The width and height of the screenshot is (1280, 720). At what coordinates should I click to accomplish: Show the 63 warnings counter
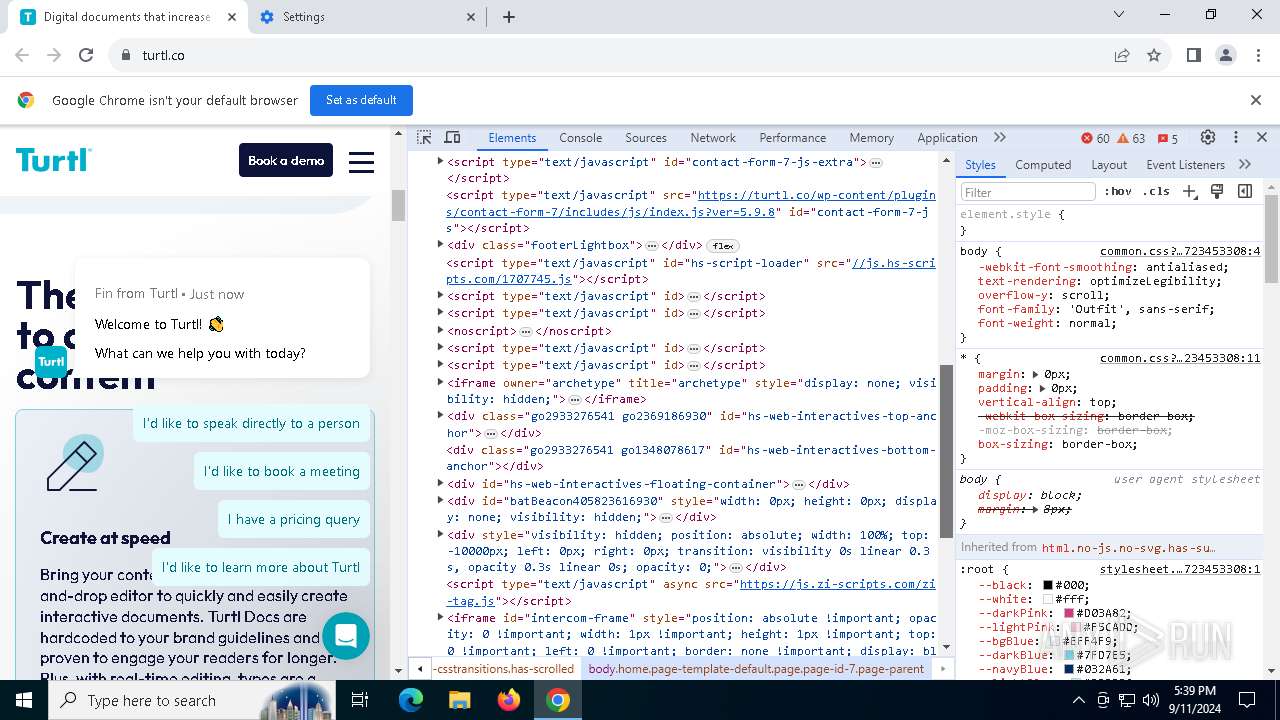(1131, 138)
